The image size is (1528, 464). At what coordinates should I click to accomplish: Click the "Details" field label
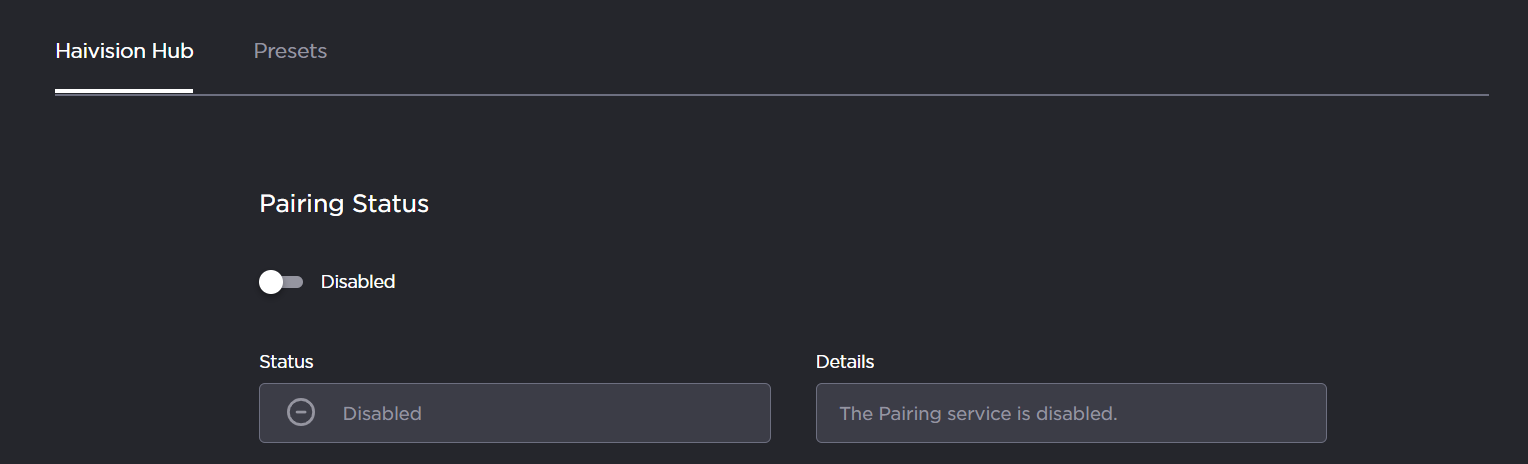845,362
